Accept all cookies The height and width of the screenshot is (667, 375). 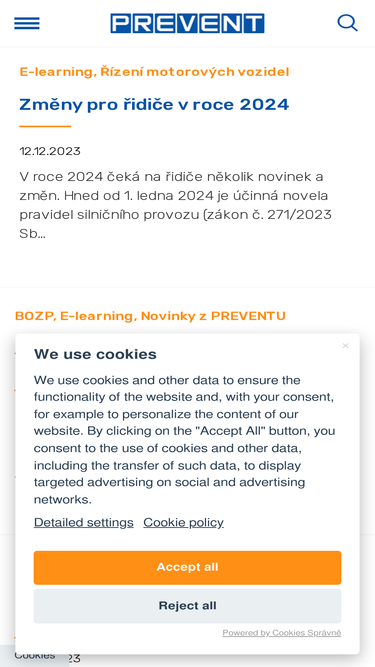pyautogui.click(x=188, y=567)
